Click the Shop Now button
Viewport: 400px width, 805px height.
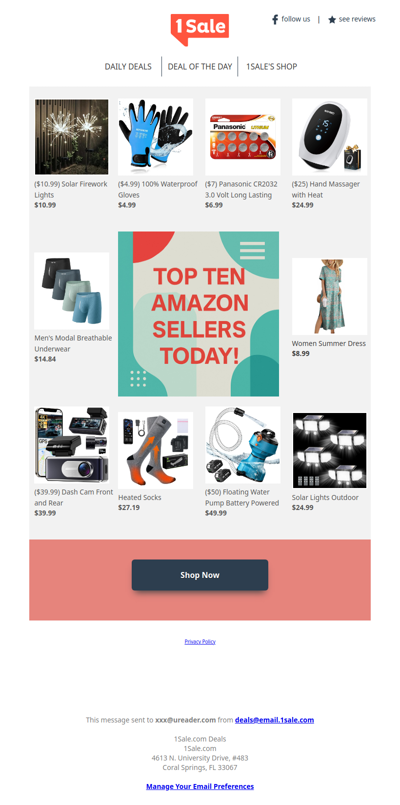pyautogui.click(x=200, y=575)
